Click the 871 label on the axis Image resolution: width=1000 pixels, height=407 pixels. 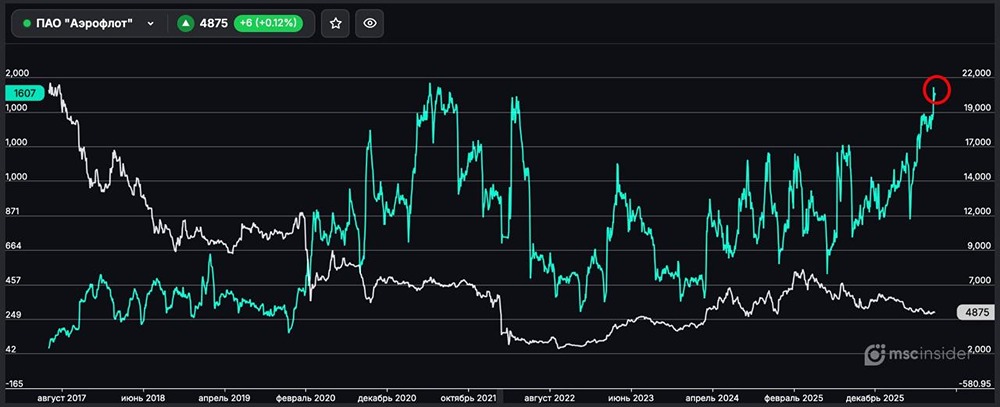coord(13,211)
